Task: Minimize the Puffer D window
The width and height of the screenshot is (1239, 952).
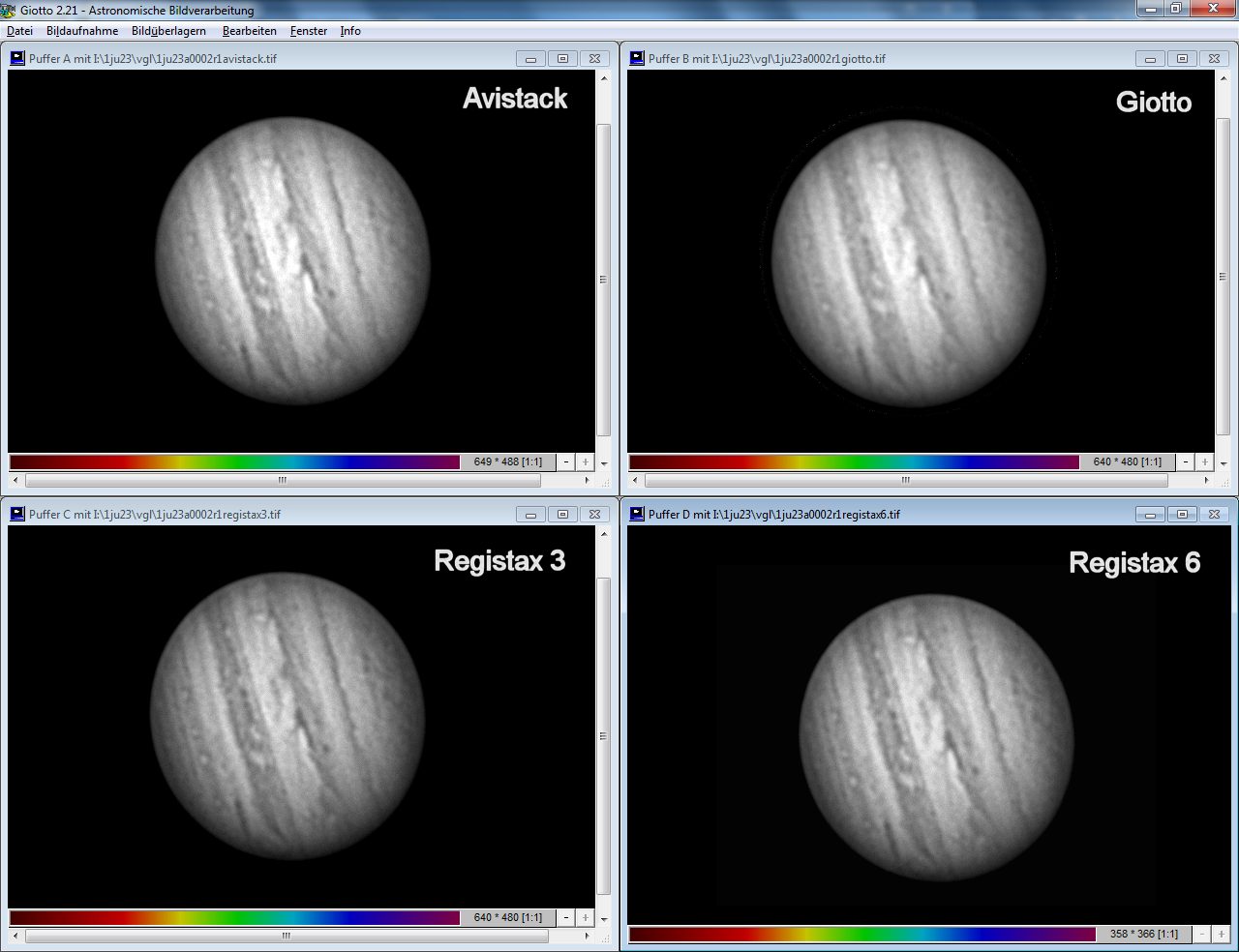Action: tap(1150, 515)
